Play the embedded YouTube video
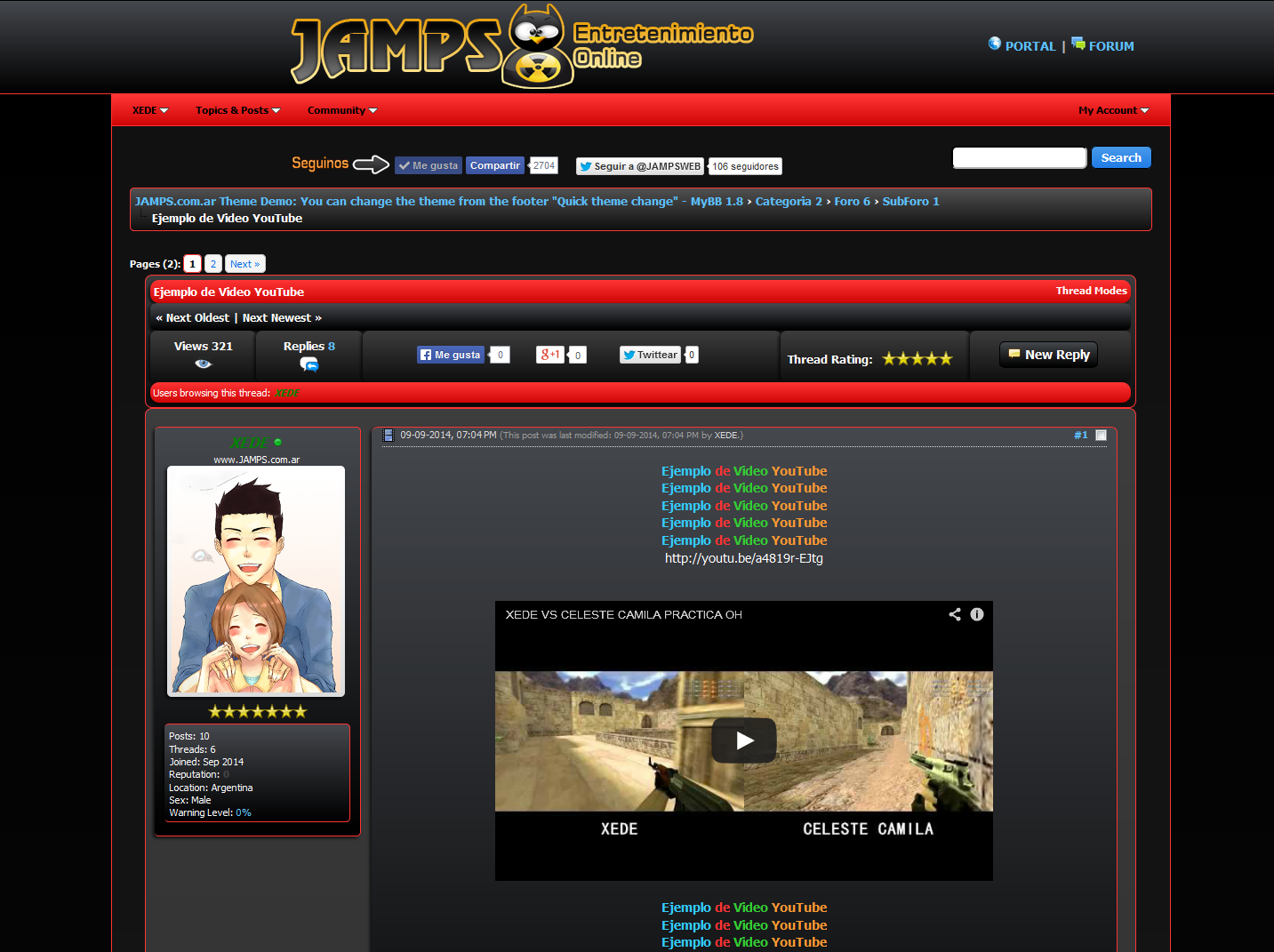 (744, 740)
